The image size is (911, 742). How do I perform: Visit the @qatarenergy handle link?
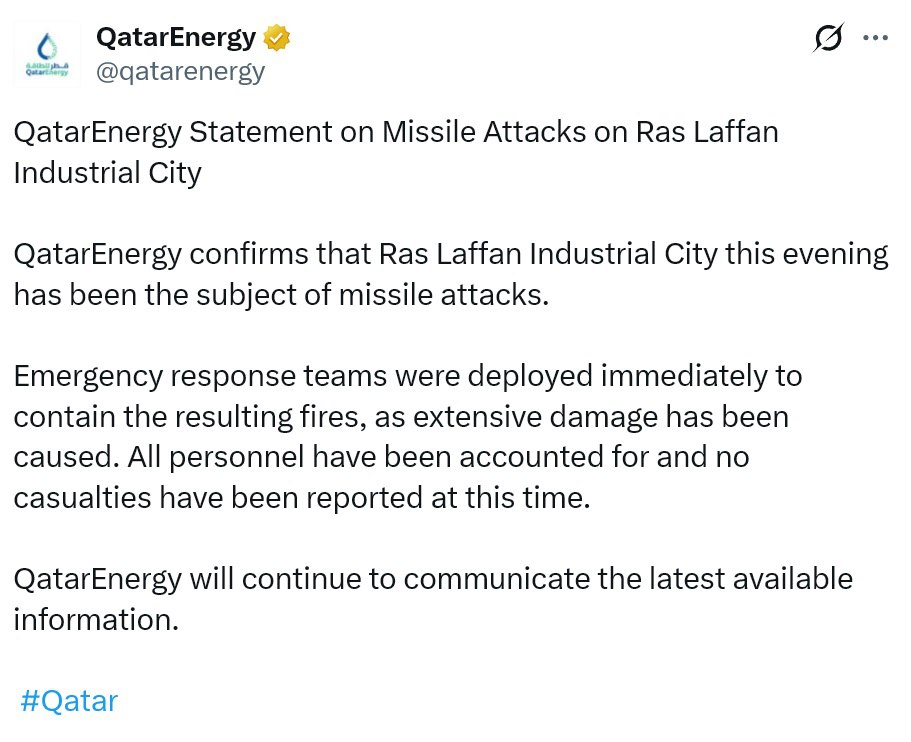[x=180, y=71]
